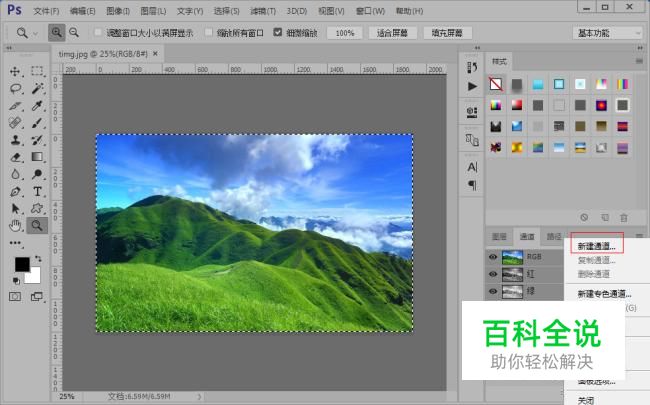
Task: Select the Eyedropper tool
Action: (37, 106)
